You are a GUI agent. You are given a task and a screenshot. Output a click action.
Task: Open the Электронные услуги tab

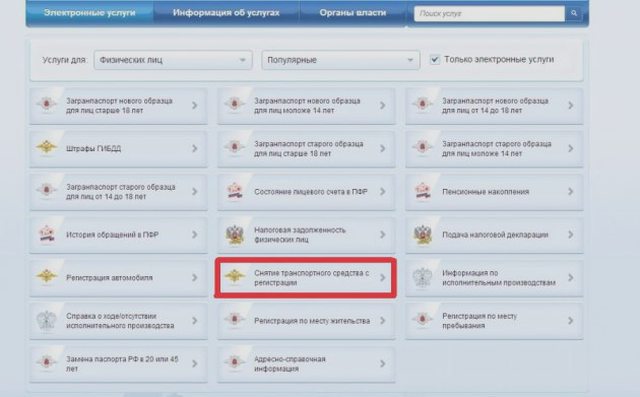point(89,13)
